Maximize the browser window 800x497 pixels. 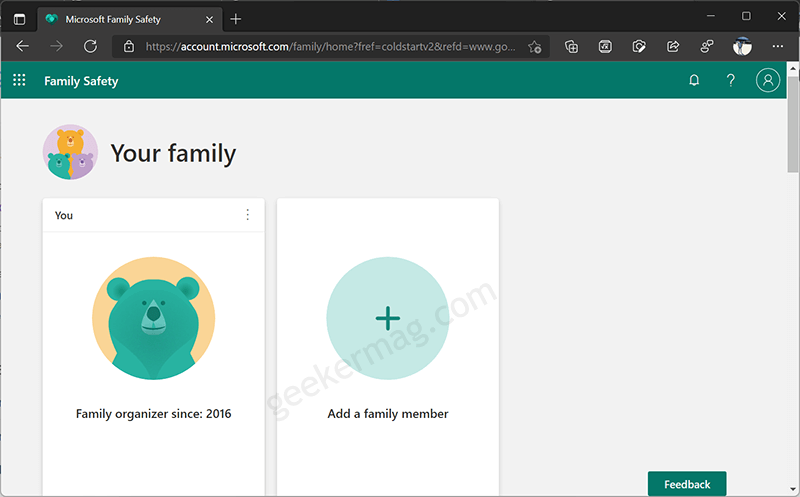746,16
